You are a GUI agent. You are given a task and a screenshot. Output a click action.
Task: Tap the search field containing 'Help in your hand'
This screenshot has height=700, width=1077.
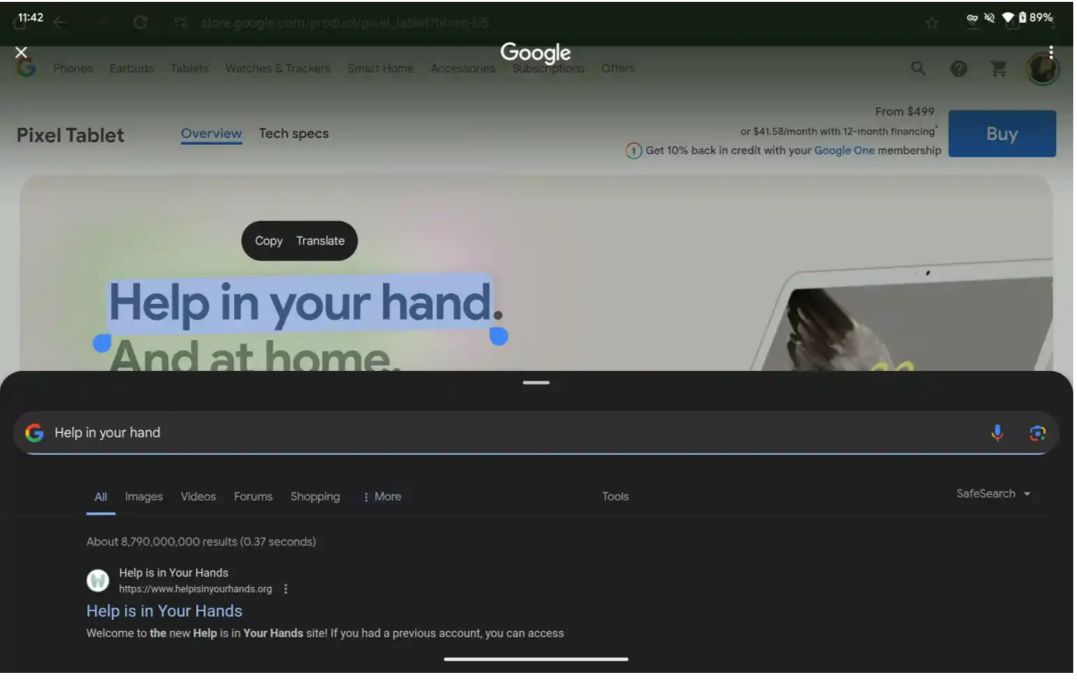pos(500,433)
